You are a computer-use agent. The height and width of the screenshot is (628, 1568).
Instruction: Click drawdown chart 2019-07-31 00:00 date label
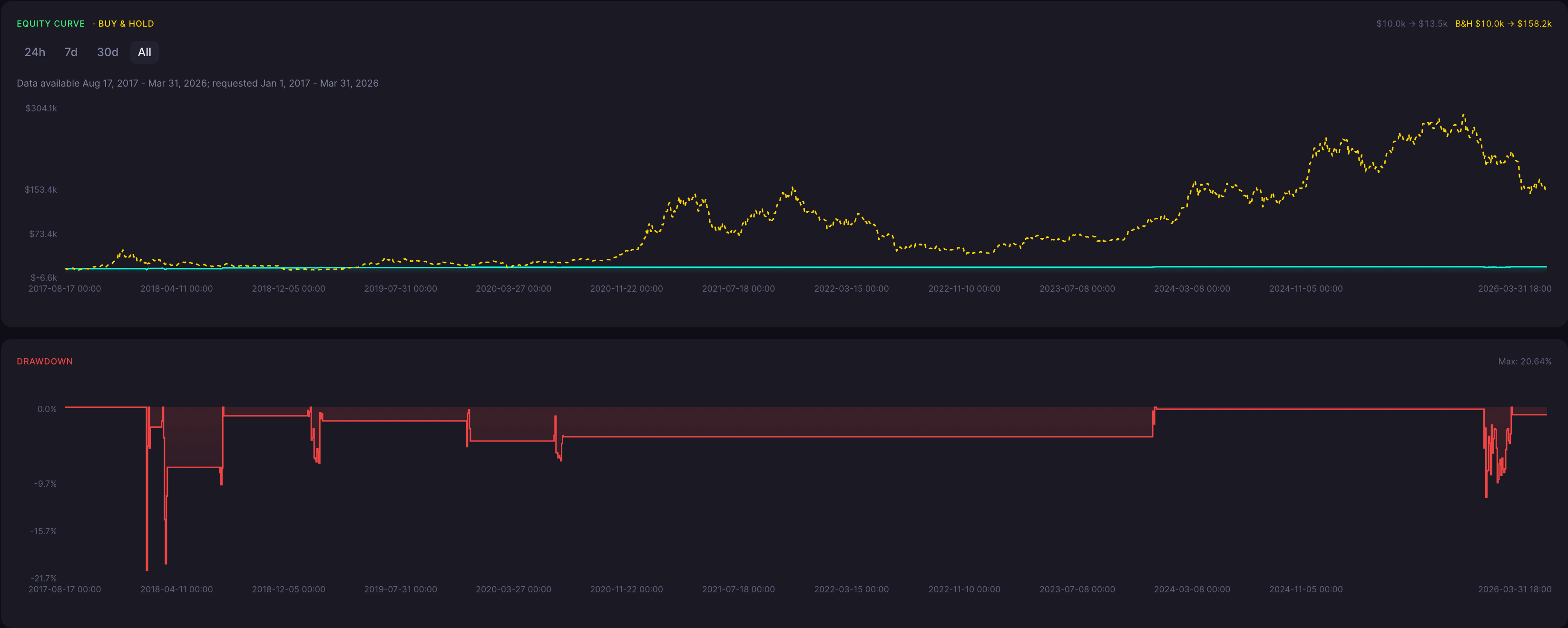(401, 589)
